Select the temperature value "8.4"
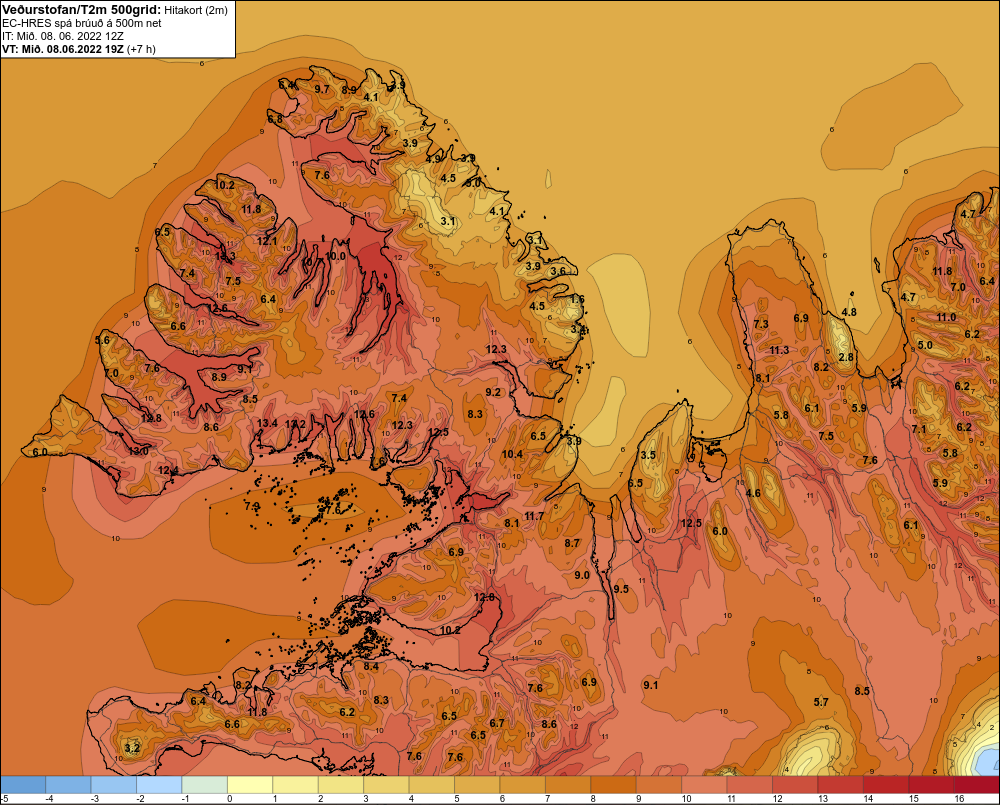Viewport: 1000px width, 805px height. click(x=371, y=667)
